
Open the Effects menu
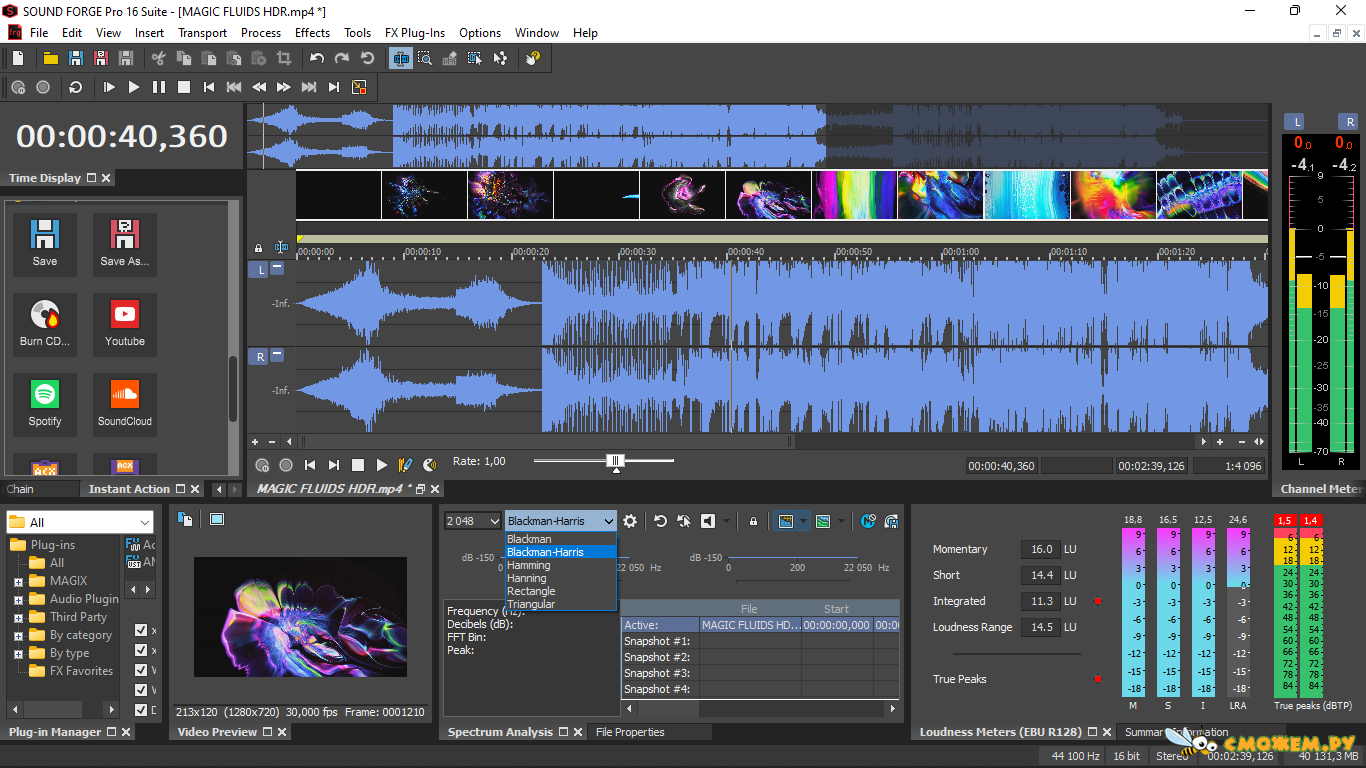point(312,33)
